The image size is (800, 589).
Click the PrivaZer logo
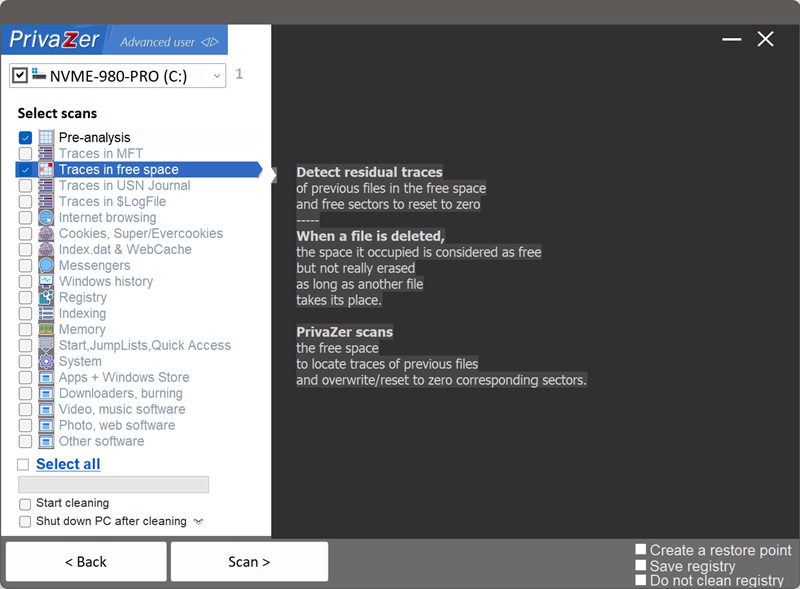(54, 40)
